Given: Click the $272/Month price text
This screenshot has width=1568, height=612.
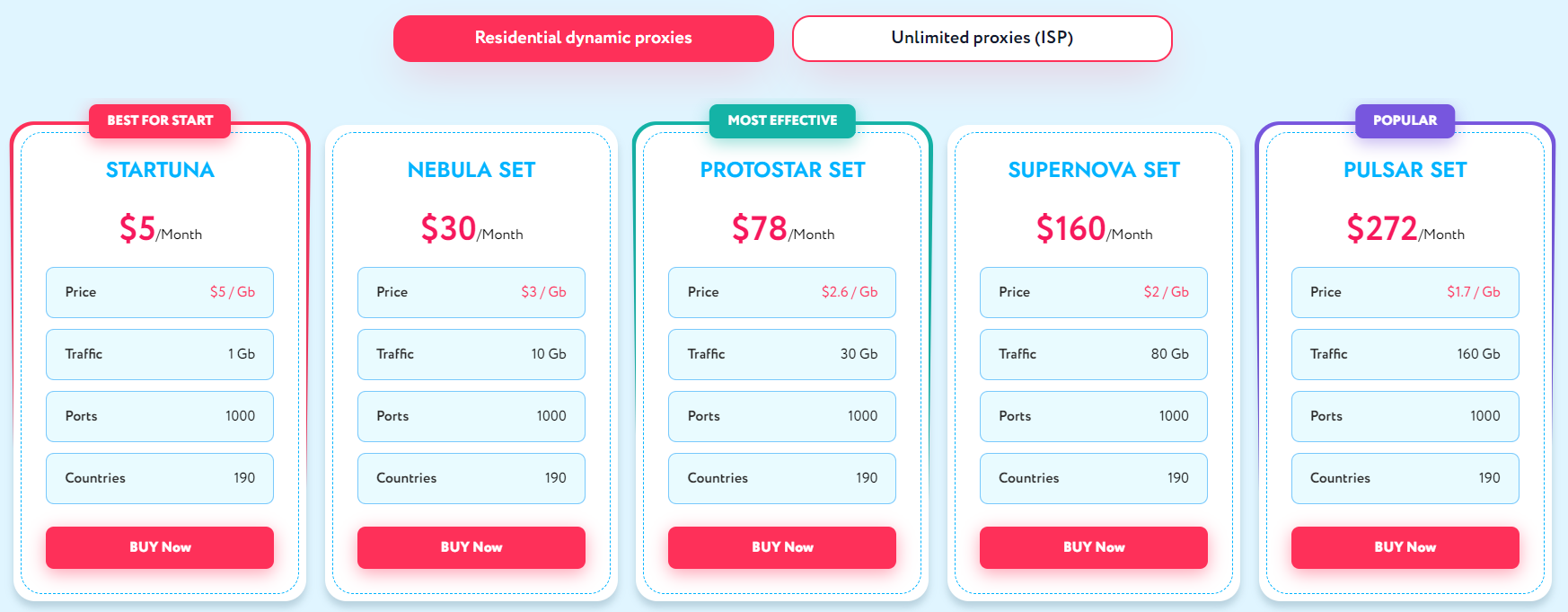Looking at the screenshot, I should [1405, 229].
